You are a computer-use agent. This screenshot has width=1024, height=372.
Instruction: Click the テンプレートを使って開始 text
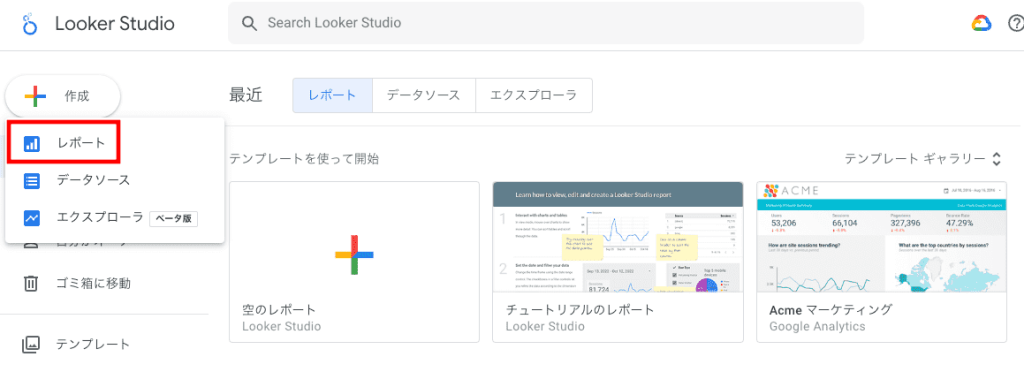pos(304,159)
